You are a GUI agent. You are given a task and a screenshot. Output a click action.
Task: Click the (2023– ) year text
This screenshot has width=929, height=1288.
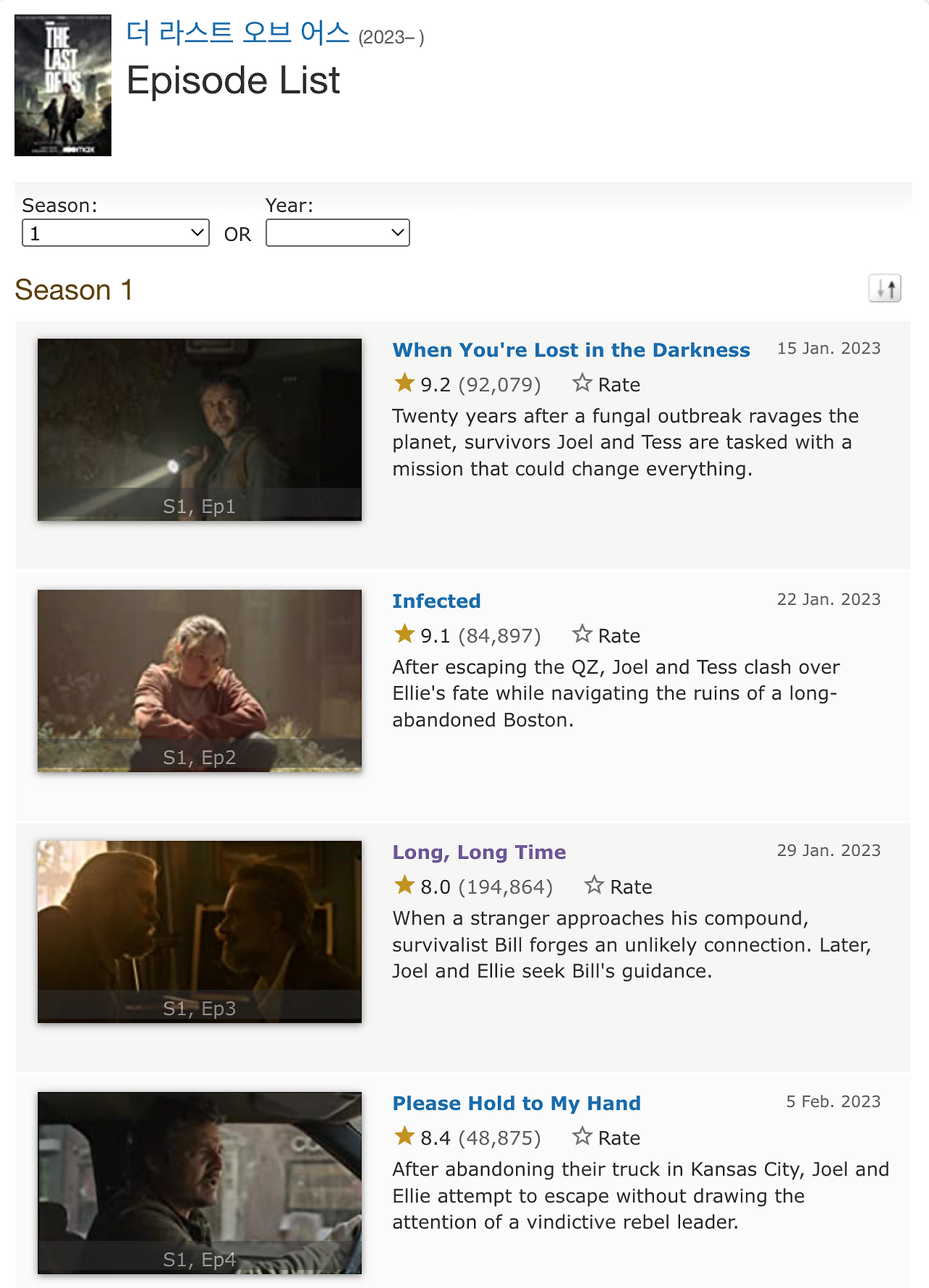pos(391,38)
